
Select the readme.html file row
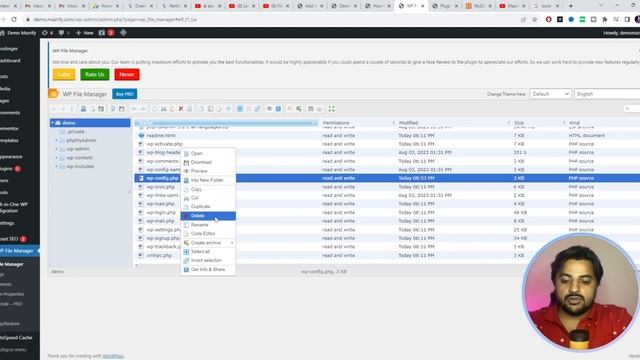tap(387, 136)
